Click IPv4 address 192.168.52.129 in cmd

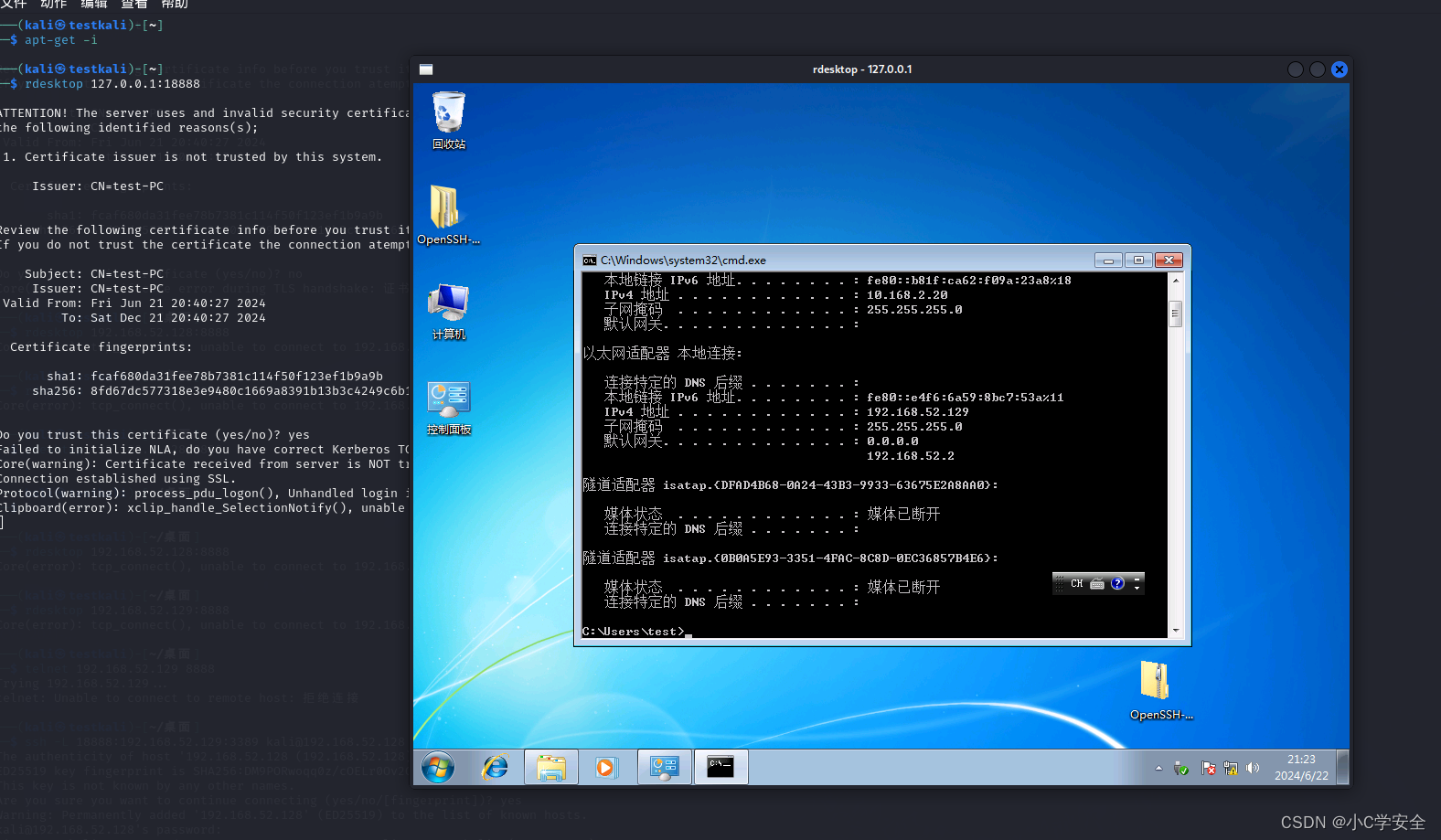[x=918, y=412]
